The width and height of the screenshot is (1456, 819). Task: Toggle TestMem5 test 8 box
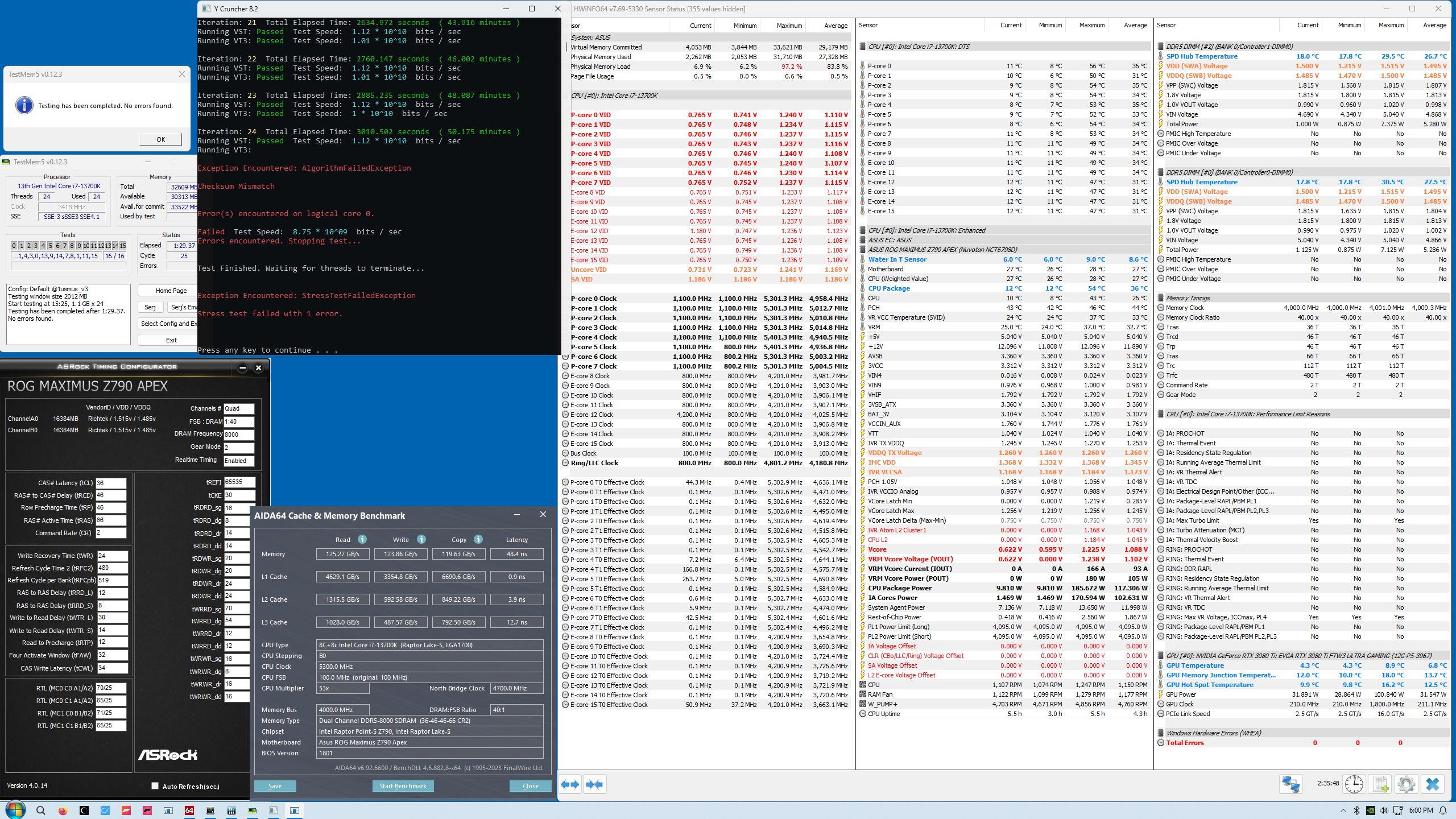point(72,246)
